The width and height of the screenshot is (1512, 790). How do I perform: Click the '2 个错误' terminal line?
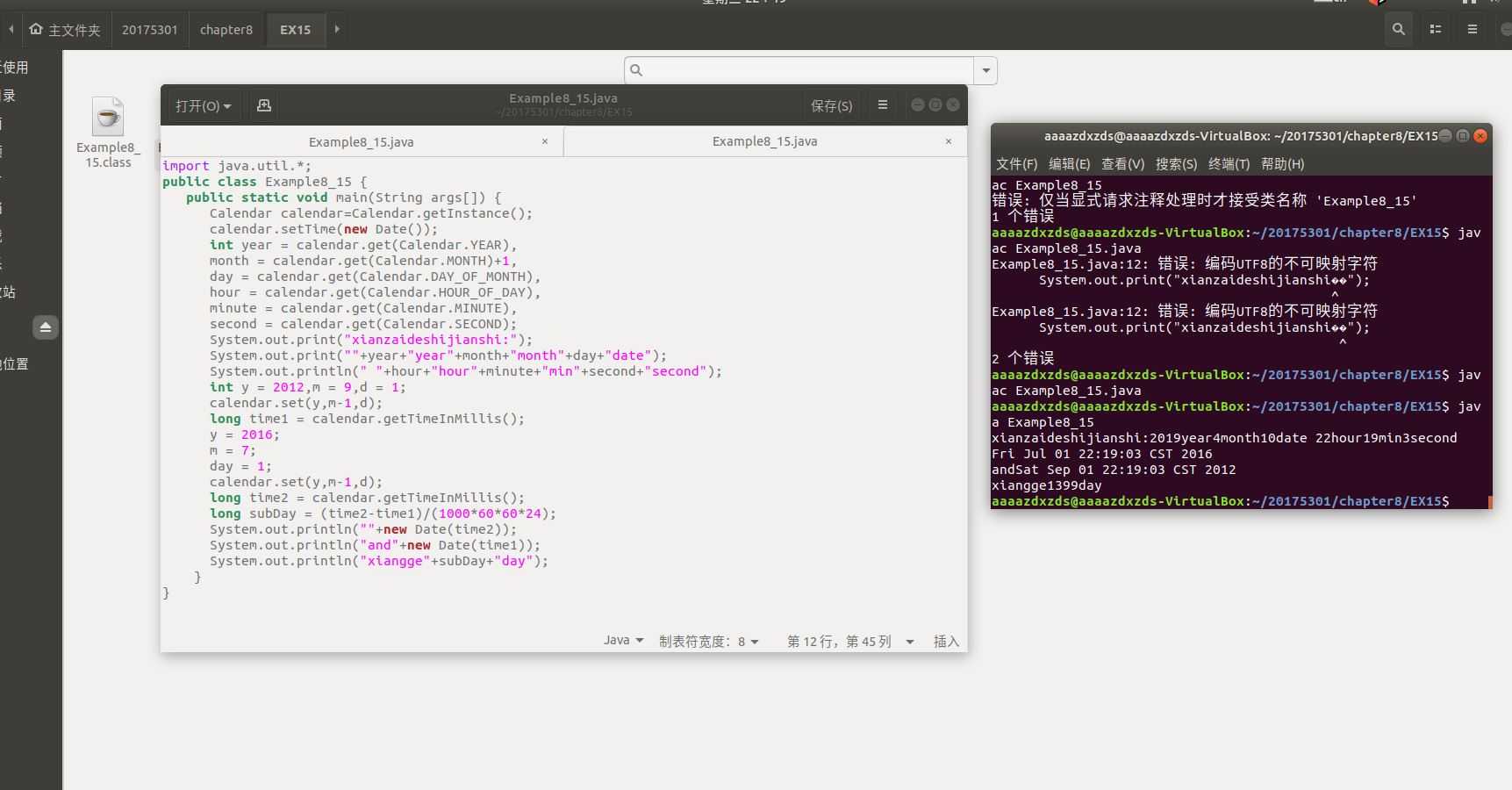click(1023, 358)
